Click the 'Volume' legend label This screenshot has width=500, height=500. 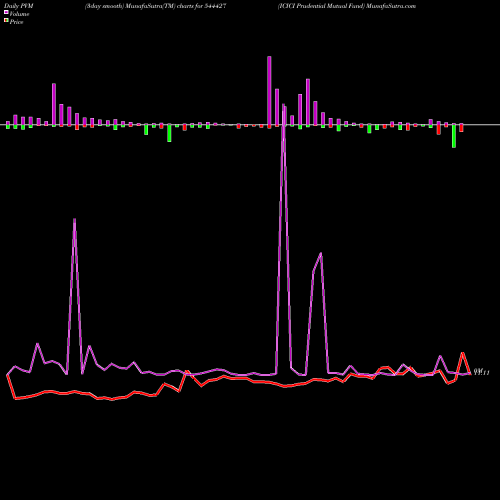(x=19, y=14)
